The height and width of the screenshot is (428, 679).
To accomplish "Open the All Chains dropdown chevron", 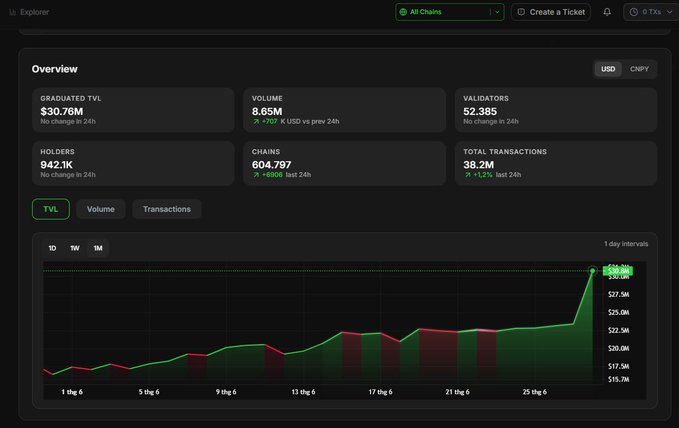I will (497, 12).
